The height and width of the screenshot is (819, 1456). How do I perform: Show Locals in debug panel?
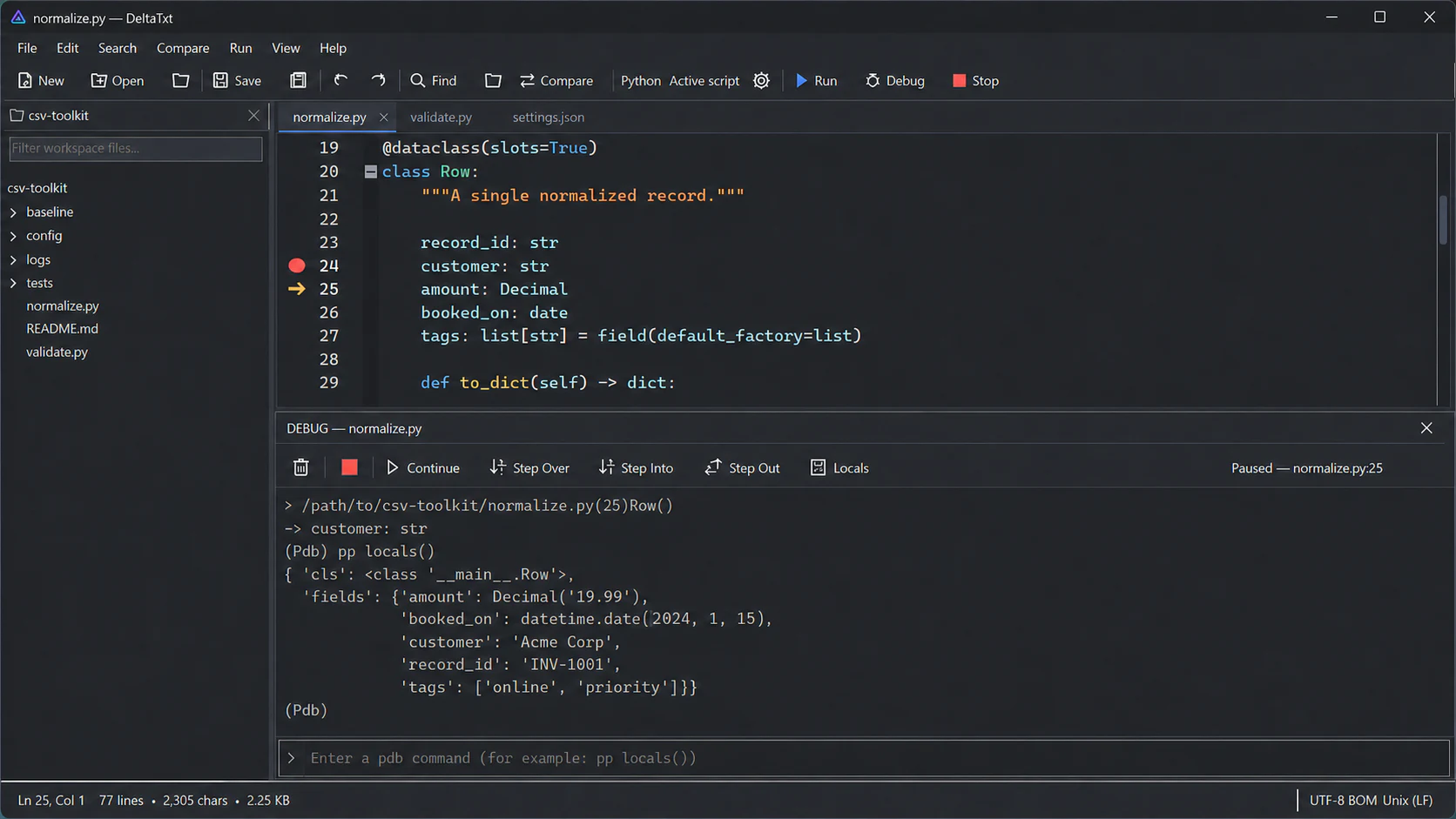pyautogui.click(x=839, y=468)
